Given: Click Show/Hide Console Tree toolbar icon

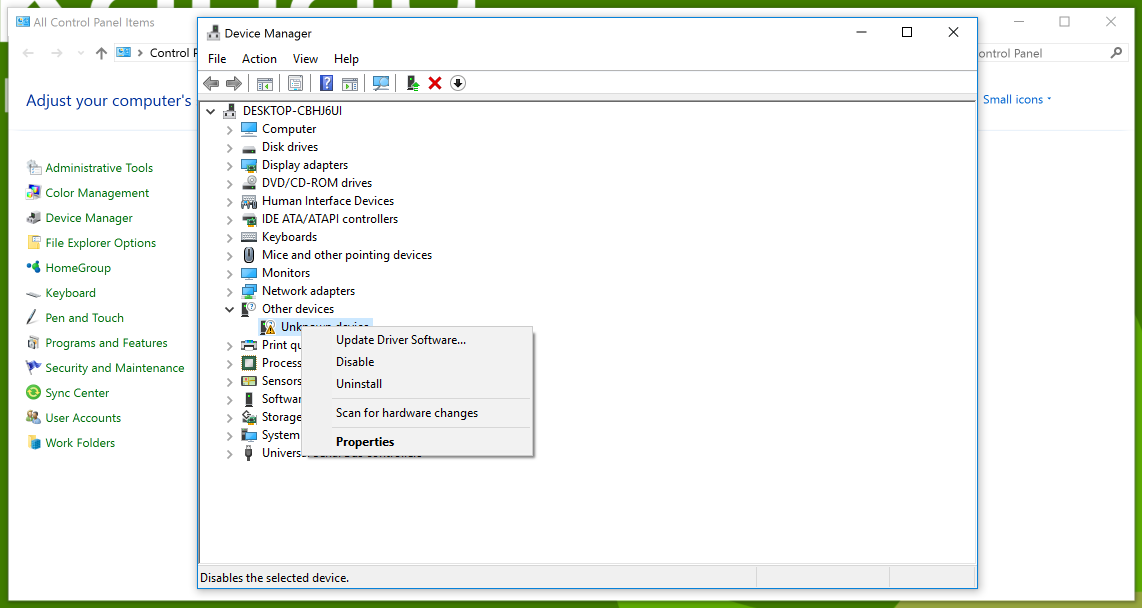Looking at the screenshot, I should [x=264, y=84].
